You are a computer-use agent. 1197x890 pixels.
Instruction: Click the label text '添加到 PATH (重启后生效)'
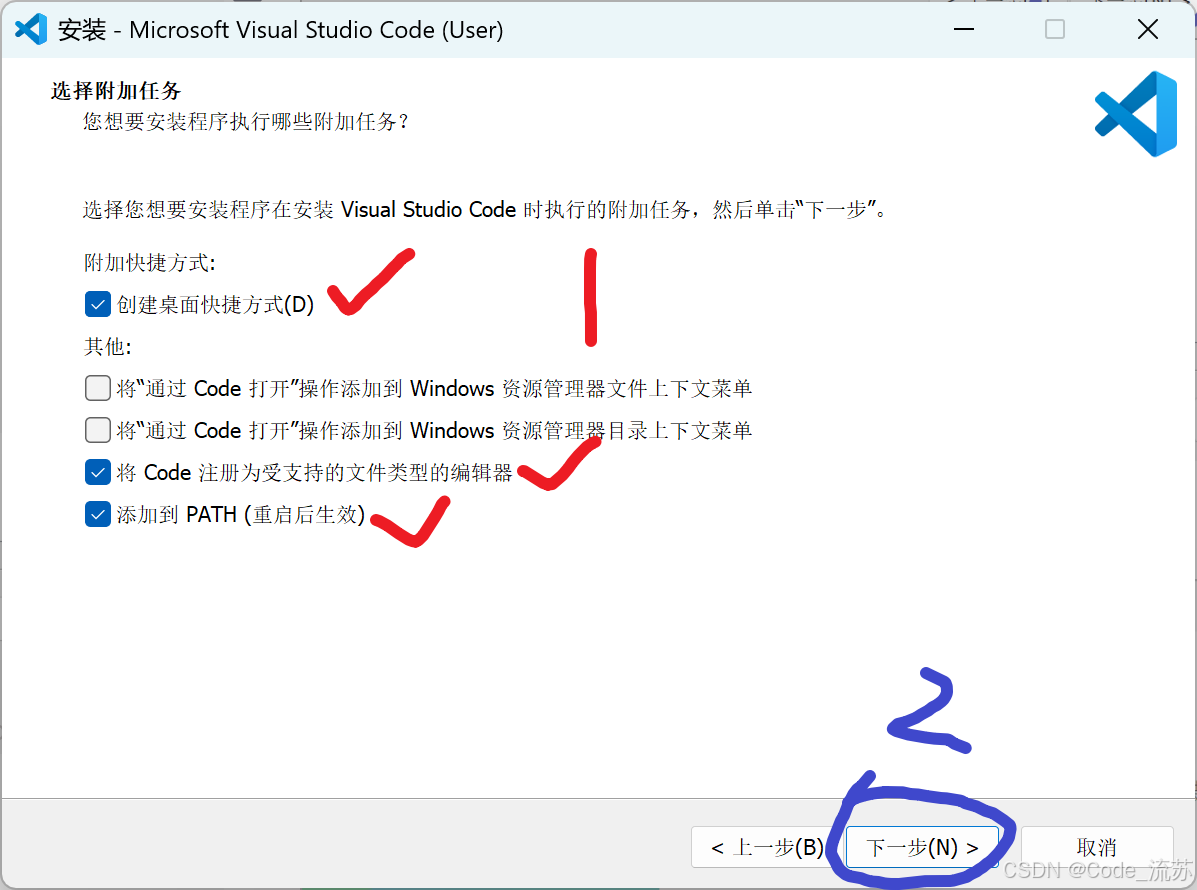pyautogui.click(x=241, y=514)
